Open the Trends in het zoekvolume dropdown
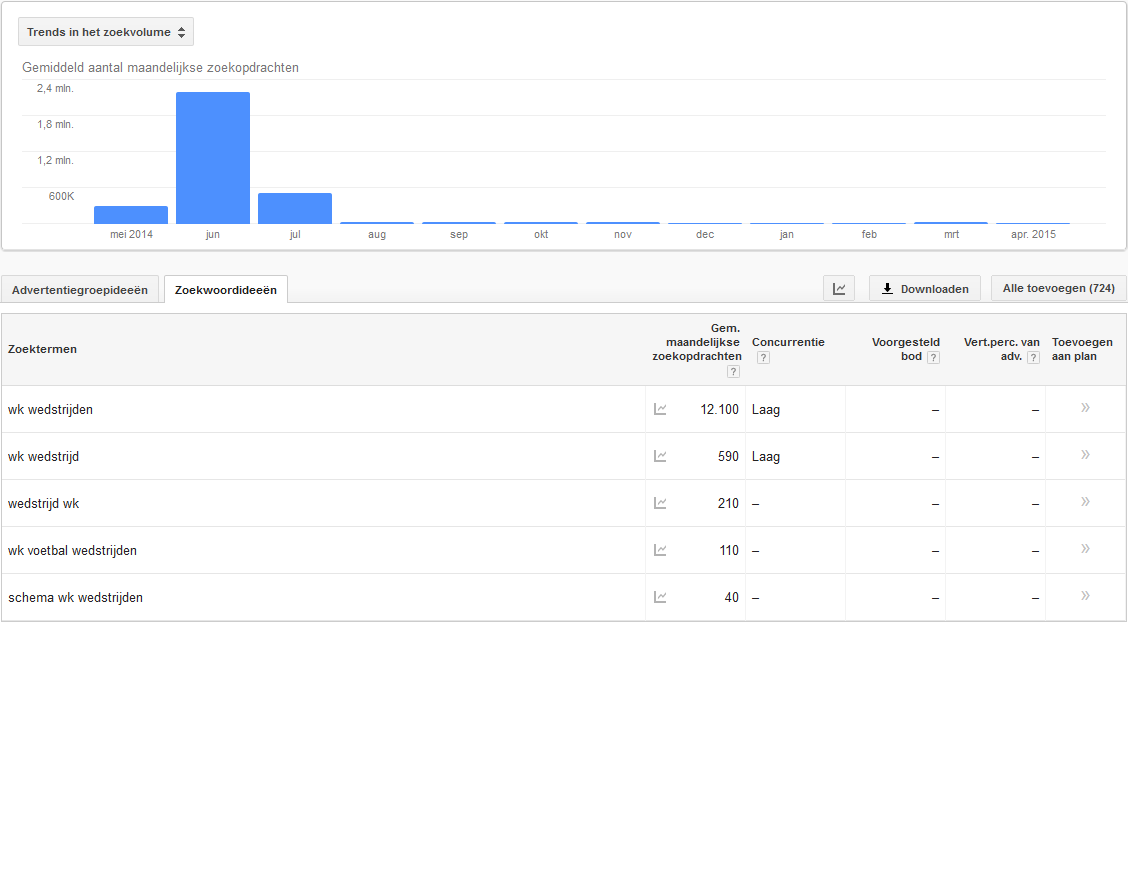1128x871 pixels. point(106,32)
